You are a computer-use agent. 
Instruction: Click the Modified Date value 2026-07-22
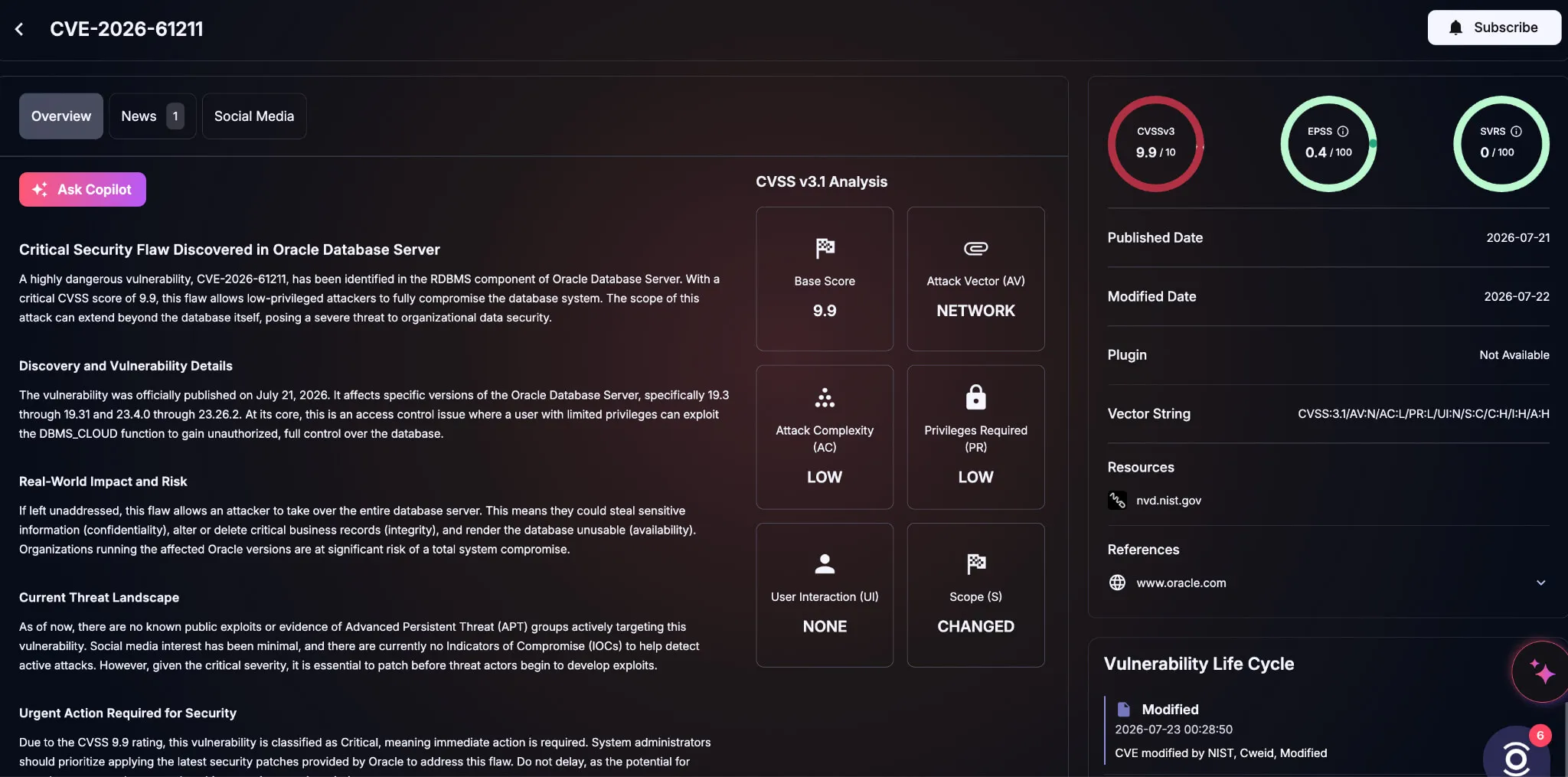point(1516,297)
